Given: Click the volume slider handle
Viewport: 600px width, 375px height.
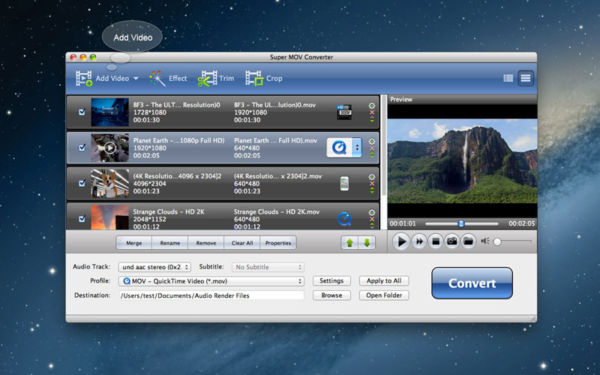Looking at the screenshot, I should (497, 242).
